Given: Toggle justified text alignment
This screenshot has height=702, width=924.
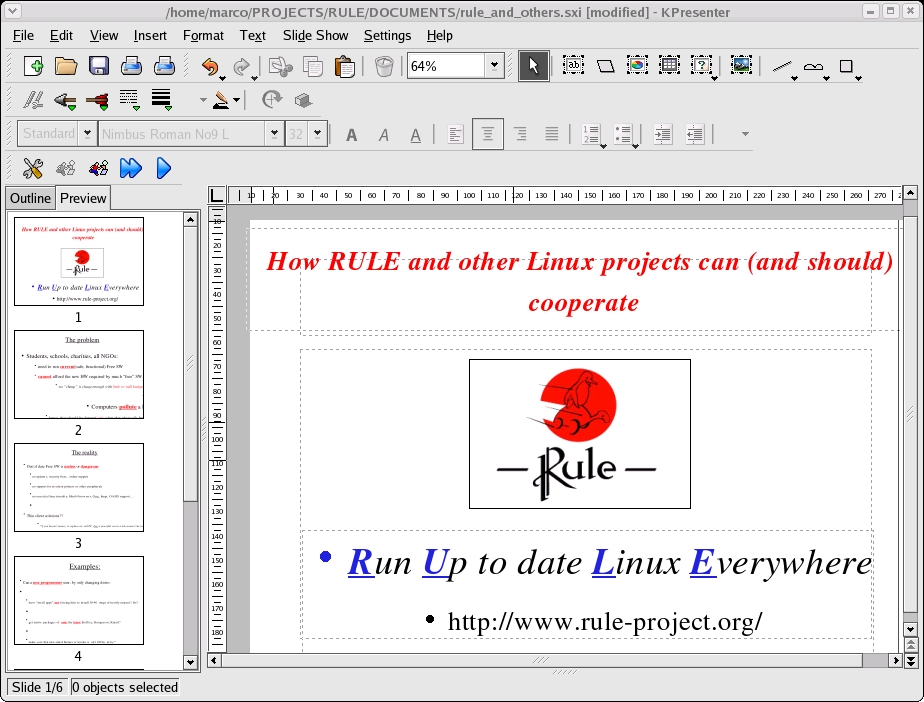Looking at the screenshot, I should (x=552, y=134).
